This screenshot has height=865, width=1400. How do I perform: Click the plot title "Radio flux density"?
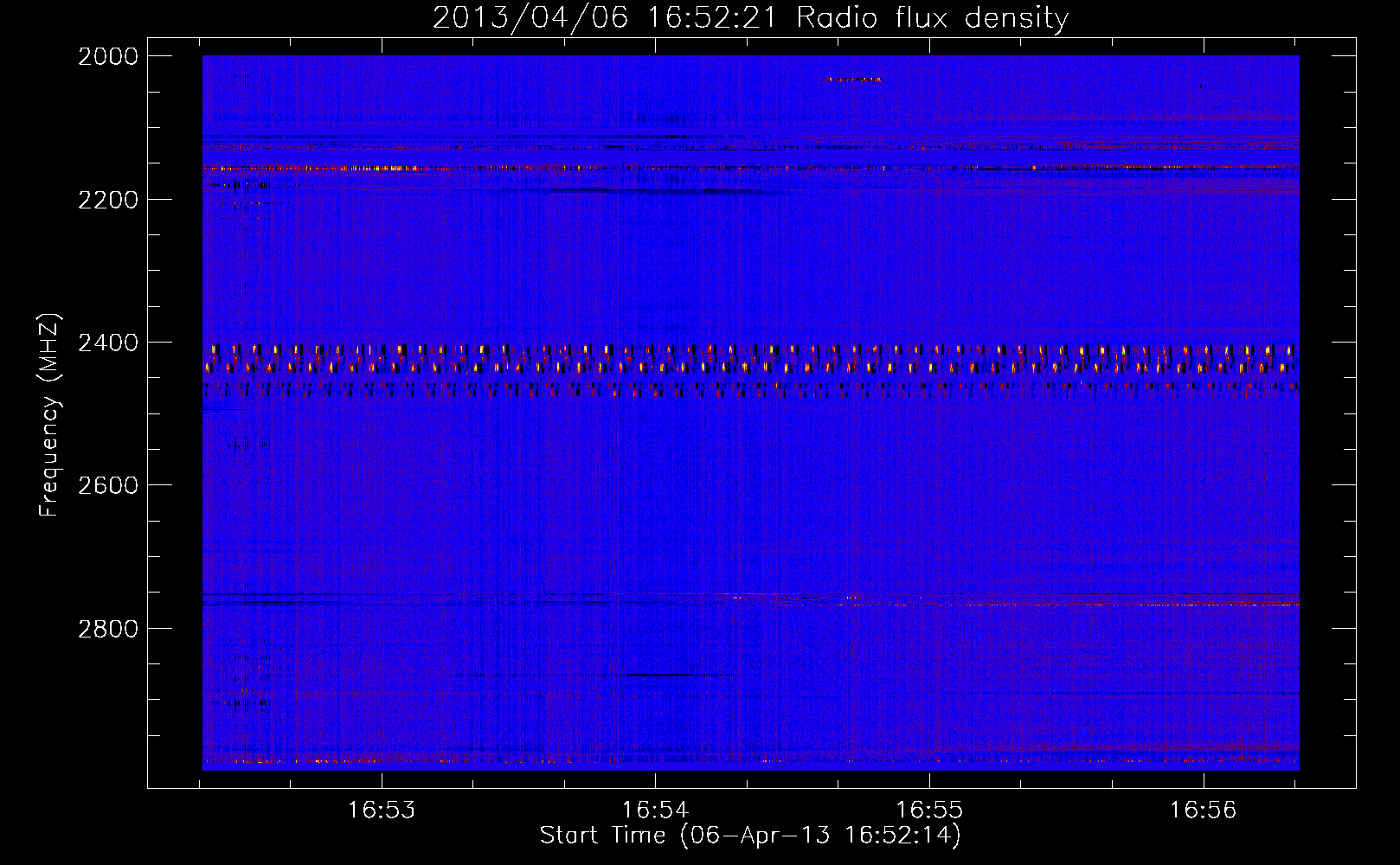932,17
